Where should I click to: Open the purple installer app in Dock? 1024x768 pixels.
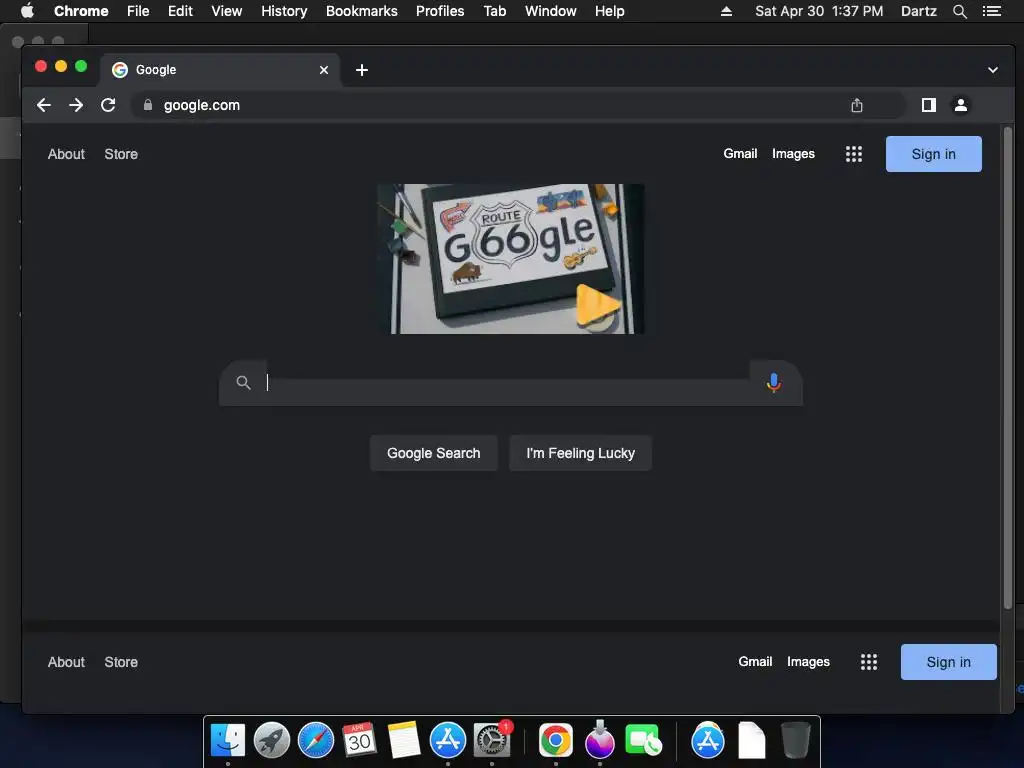pyautogui.click(x=600, y=739)
